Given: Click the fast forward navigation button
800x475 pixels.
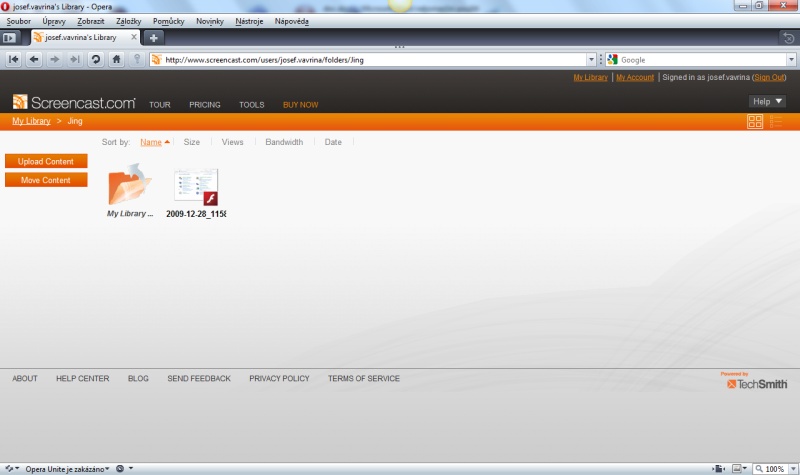Looking at the screenshot, I should pos(75,60).
